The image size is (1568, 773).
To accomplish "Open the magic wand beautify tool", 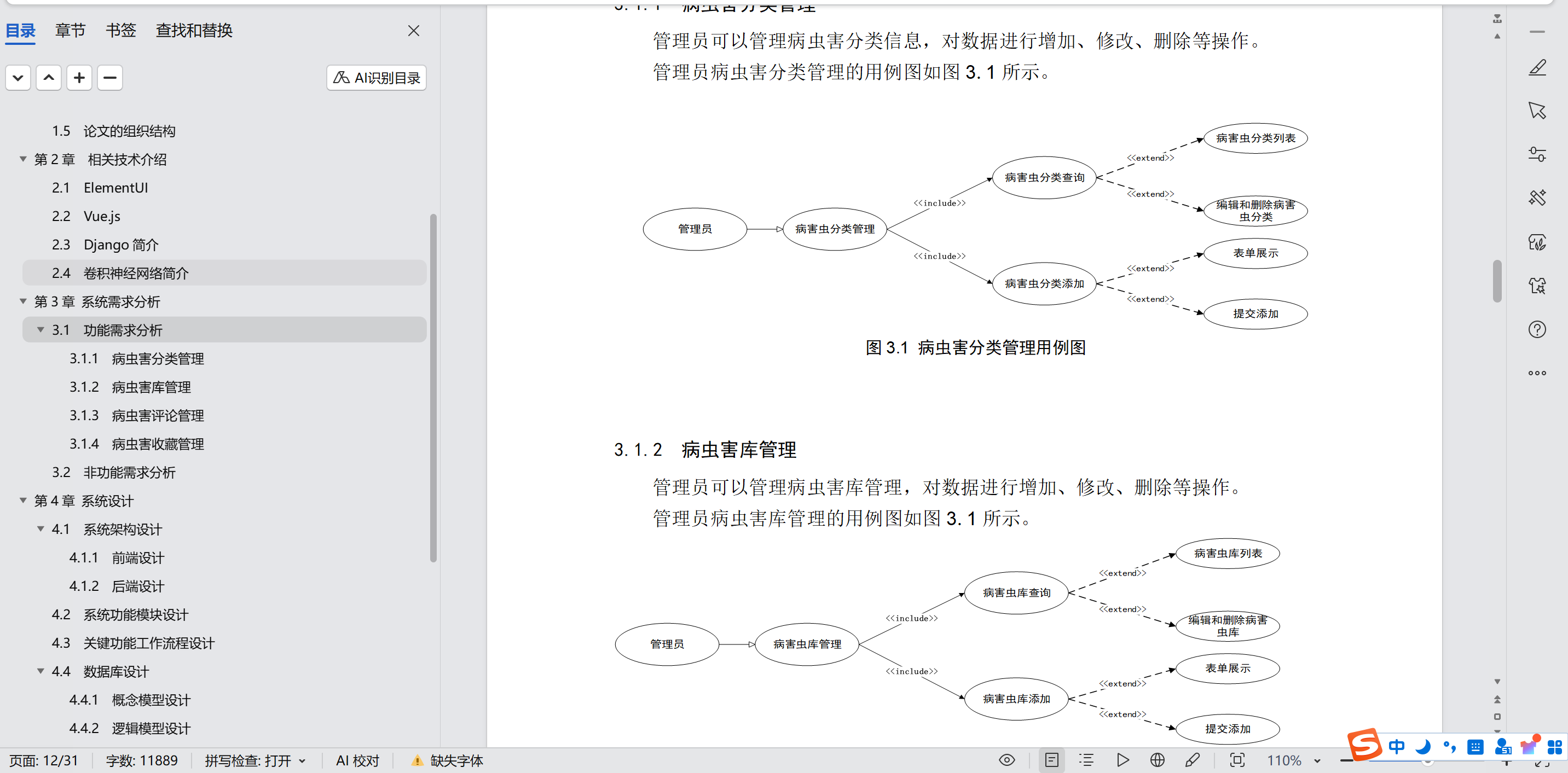I will (1537, 198).
